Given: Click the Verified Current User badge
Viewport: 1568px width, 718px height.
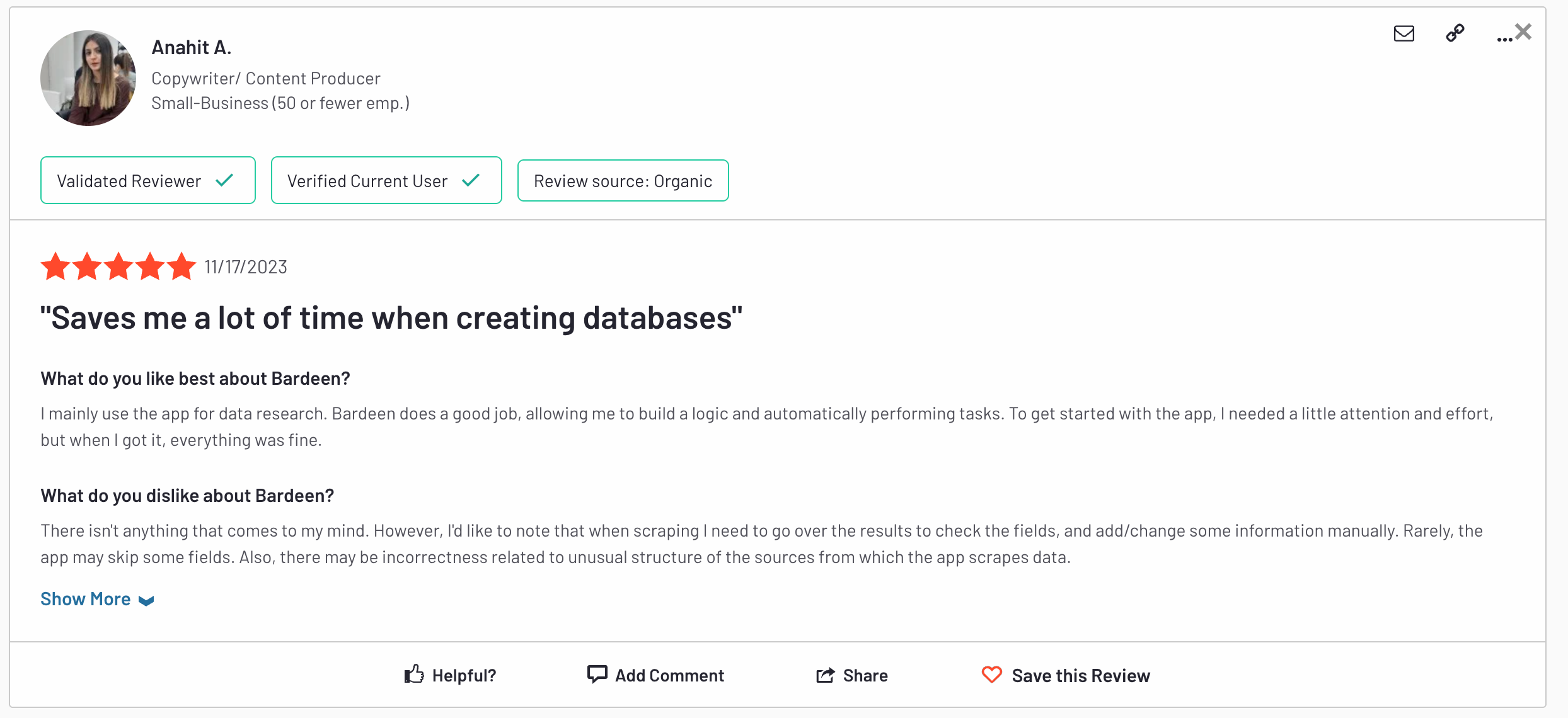Looking at the screenshot, I should tap(386, 180).
